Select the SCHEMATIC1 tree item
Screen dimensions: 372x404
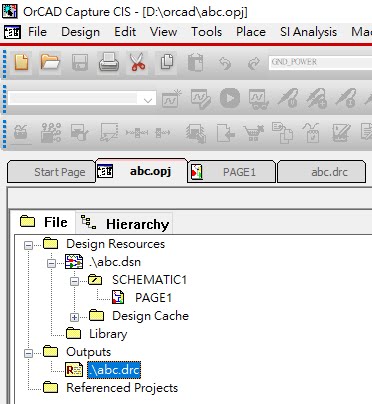(x=149, y=280)
